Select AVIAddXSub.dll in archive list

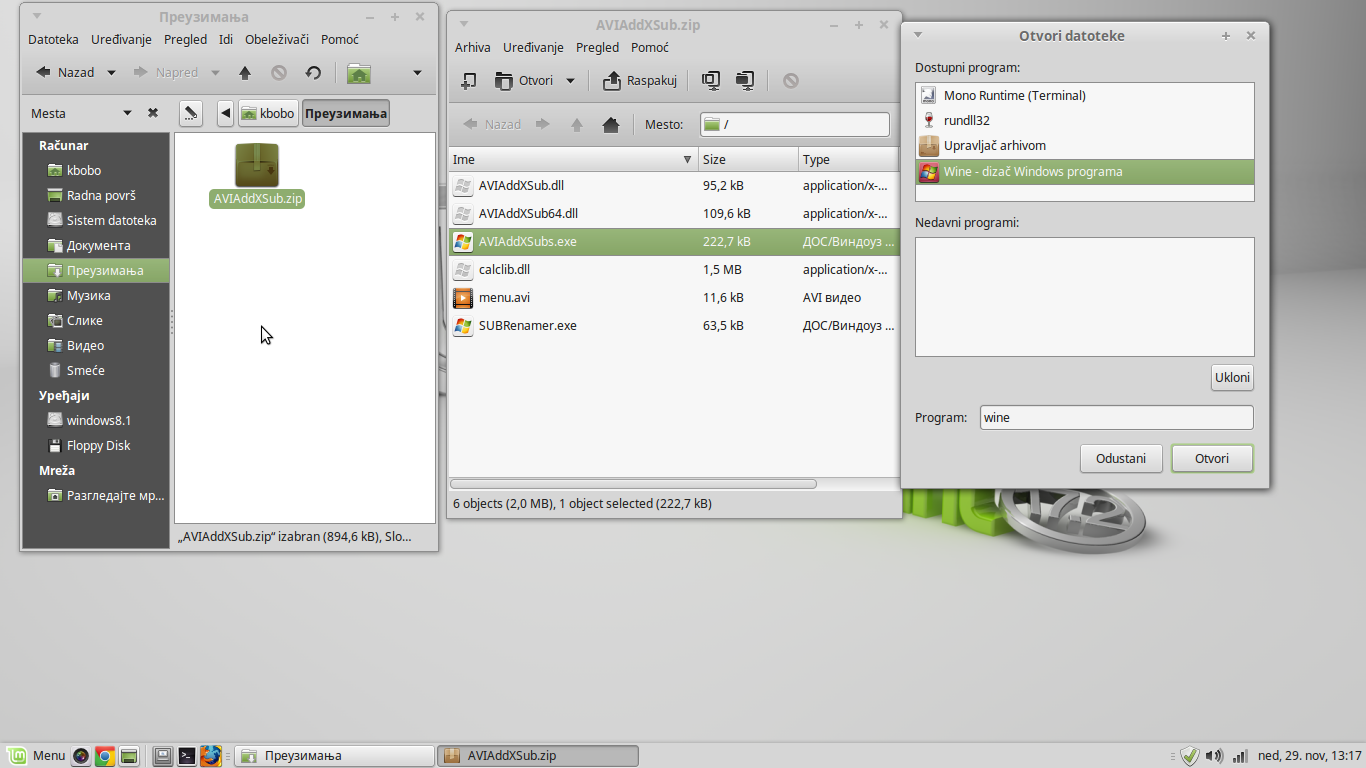tap(674, 186)
